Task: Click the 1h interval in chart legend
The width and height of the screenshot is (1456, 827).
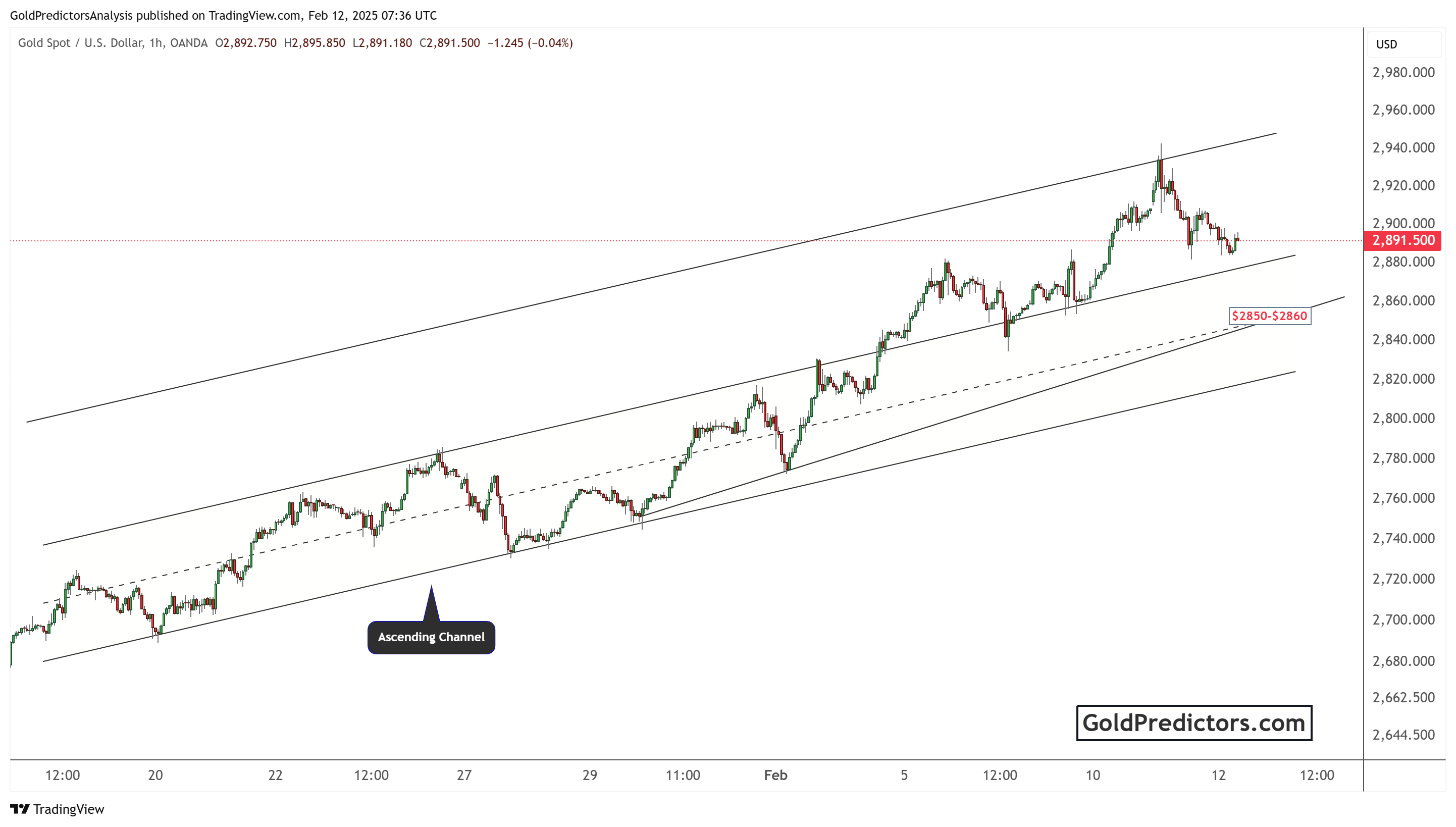Action: [156, 43]
